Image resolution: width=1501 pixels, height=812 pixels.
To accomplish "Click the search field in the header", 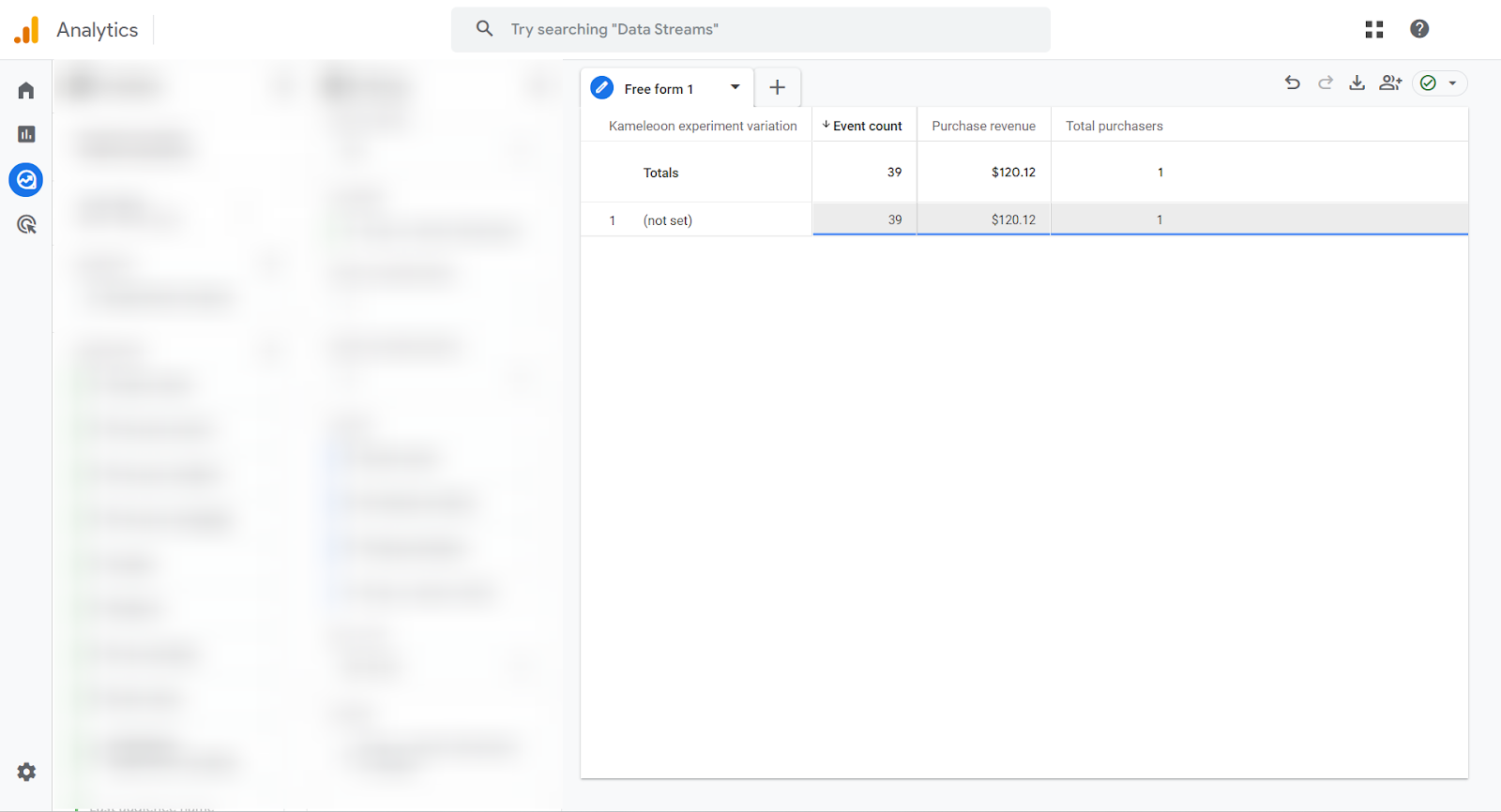I will [750, 29].
